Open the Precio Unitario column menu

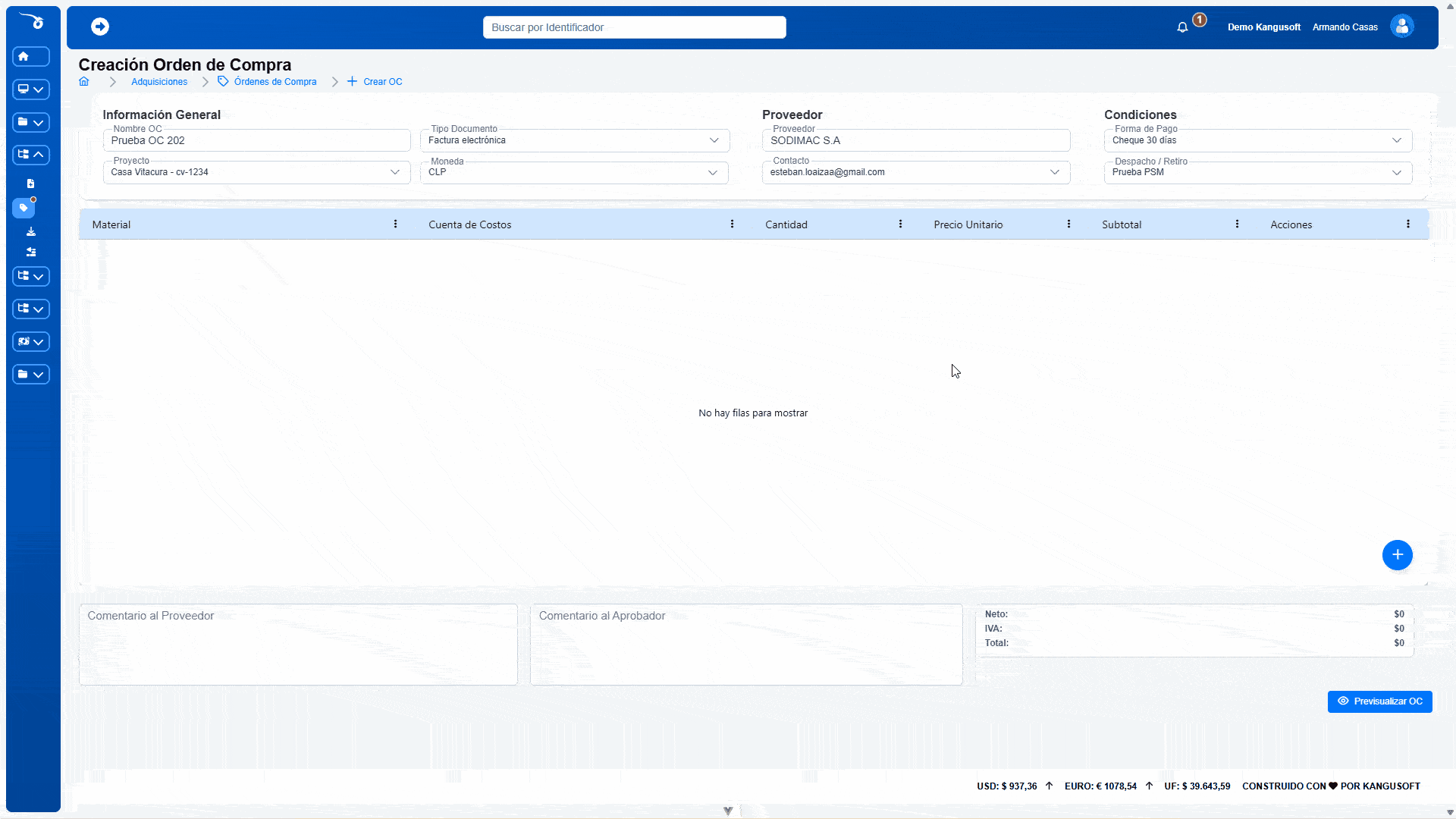click(x=1068, y=224)
